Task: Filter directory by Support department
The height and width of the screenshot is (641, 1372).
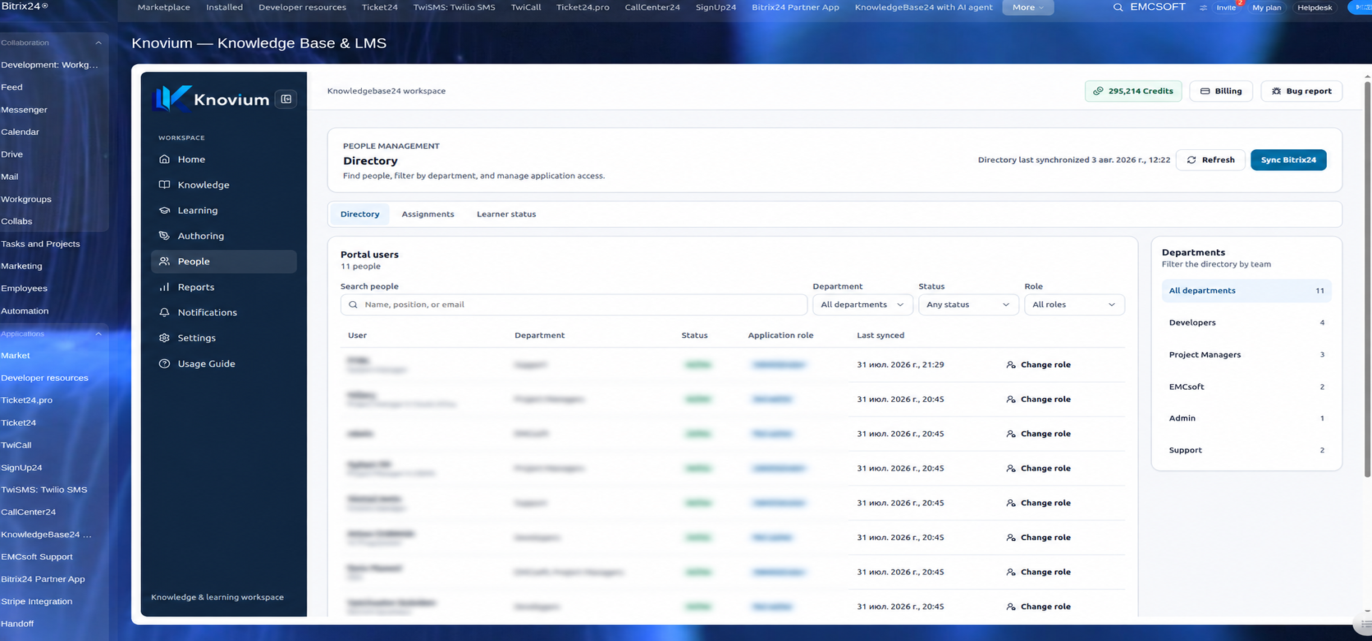Action: tap(1246, 450)
